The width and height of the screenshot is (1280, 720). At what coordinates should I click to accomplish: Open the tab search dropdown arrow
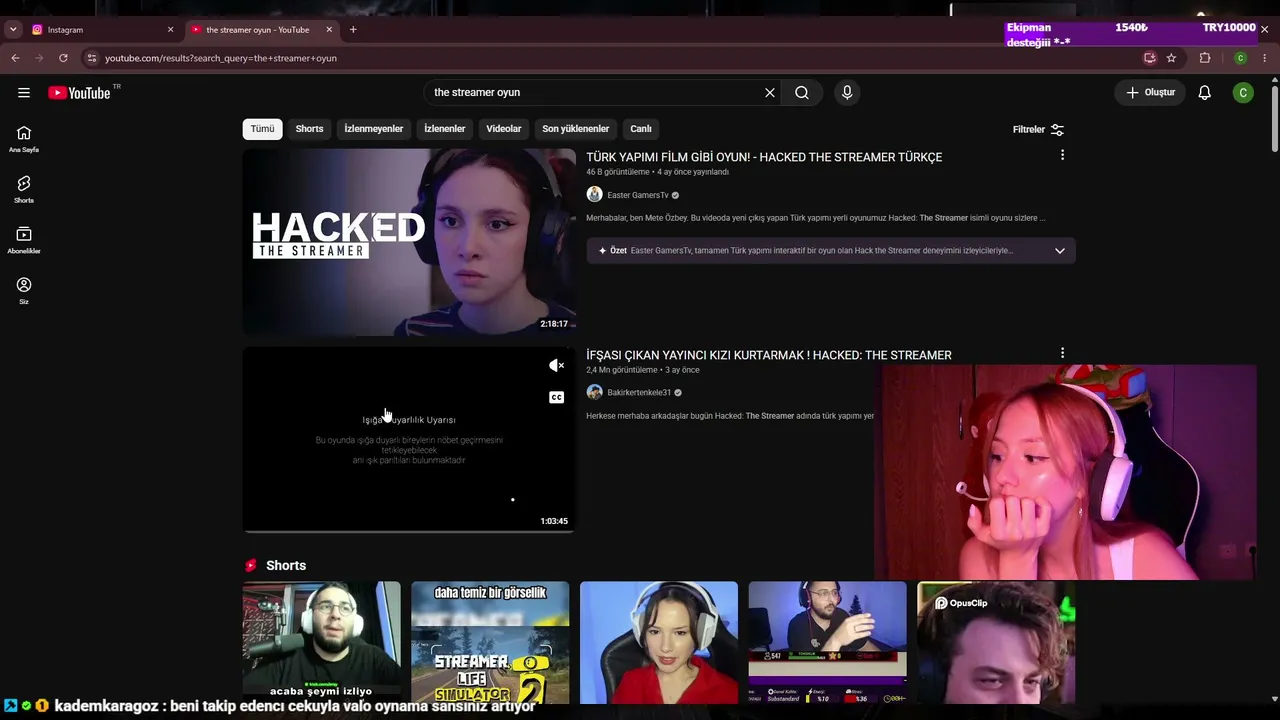pos(13,30)
